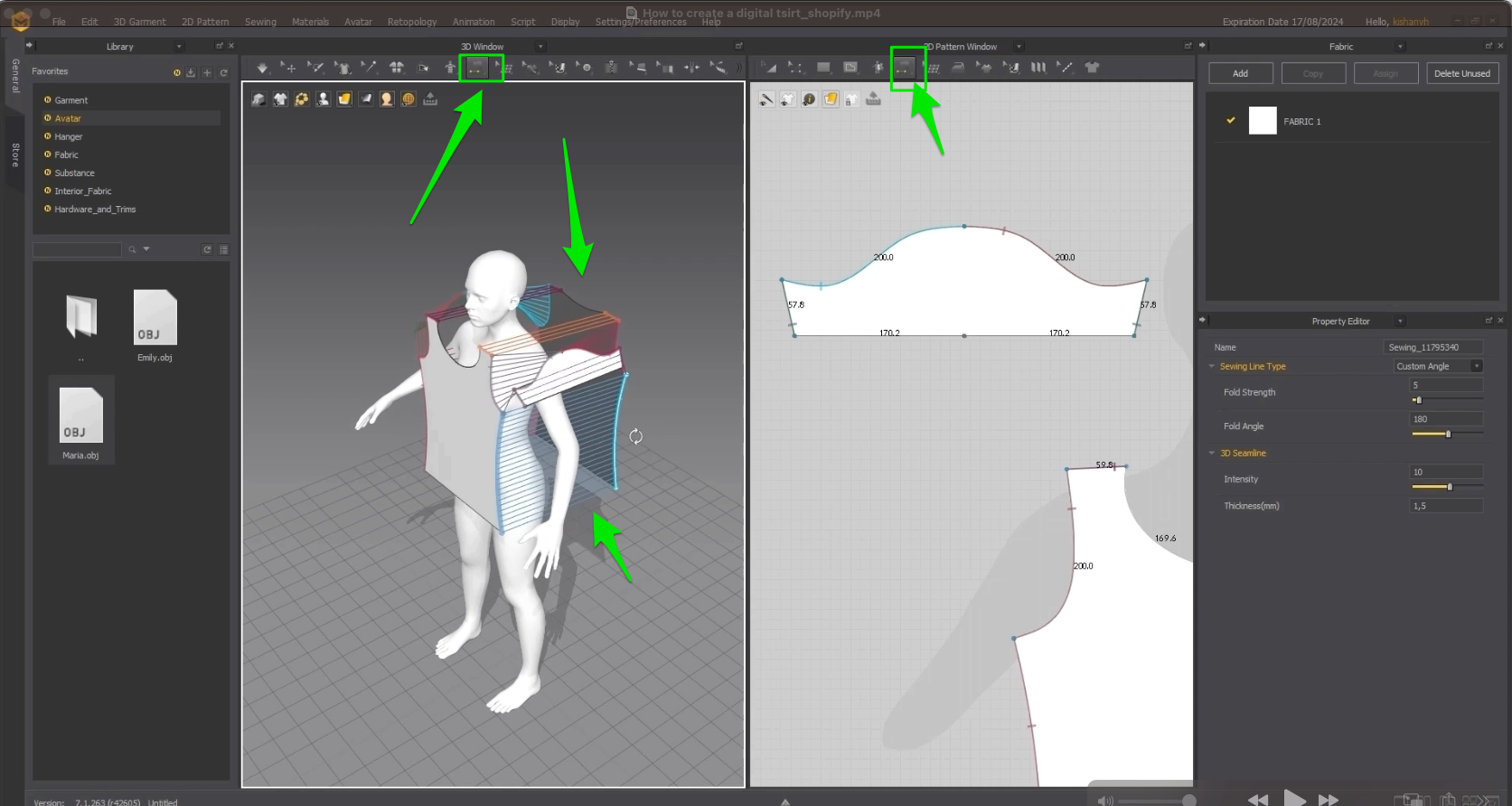
Task: Open Property Editor title dropdown arrow
Action: 1401,321
